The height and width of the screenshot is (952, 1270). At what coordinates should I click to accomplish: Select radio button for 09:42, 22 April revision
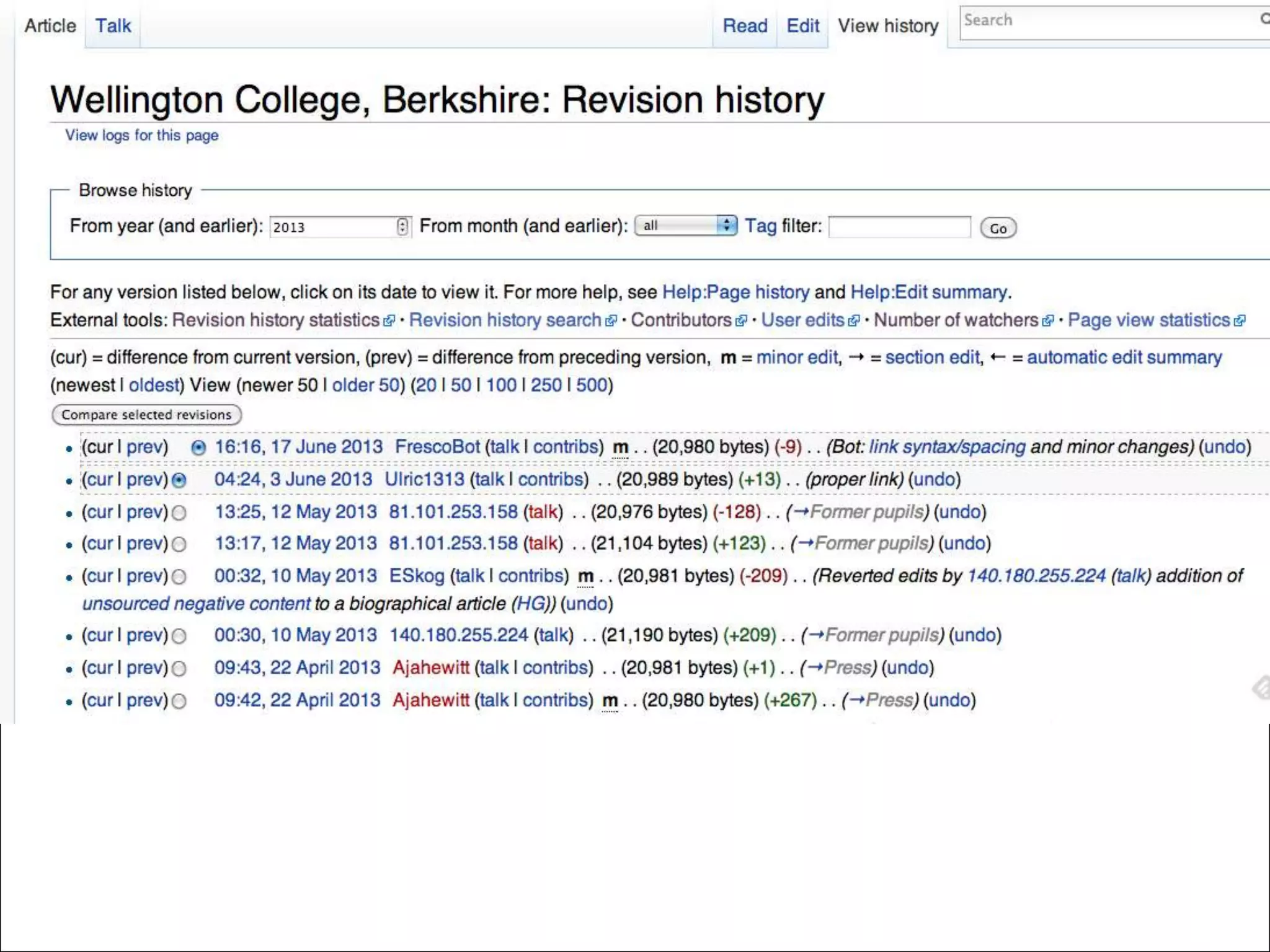click(179, 702)
